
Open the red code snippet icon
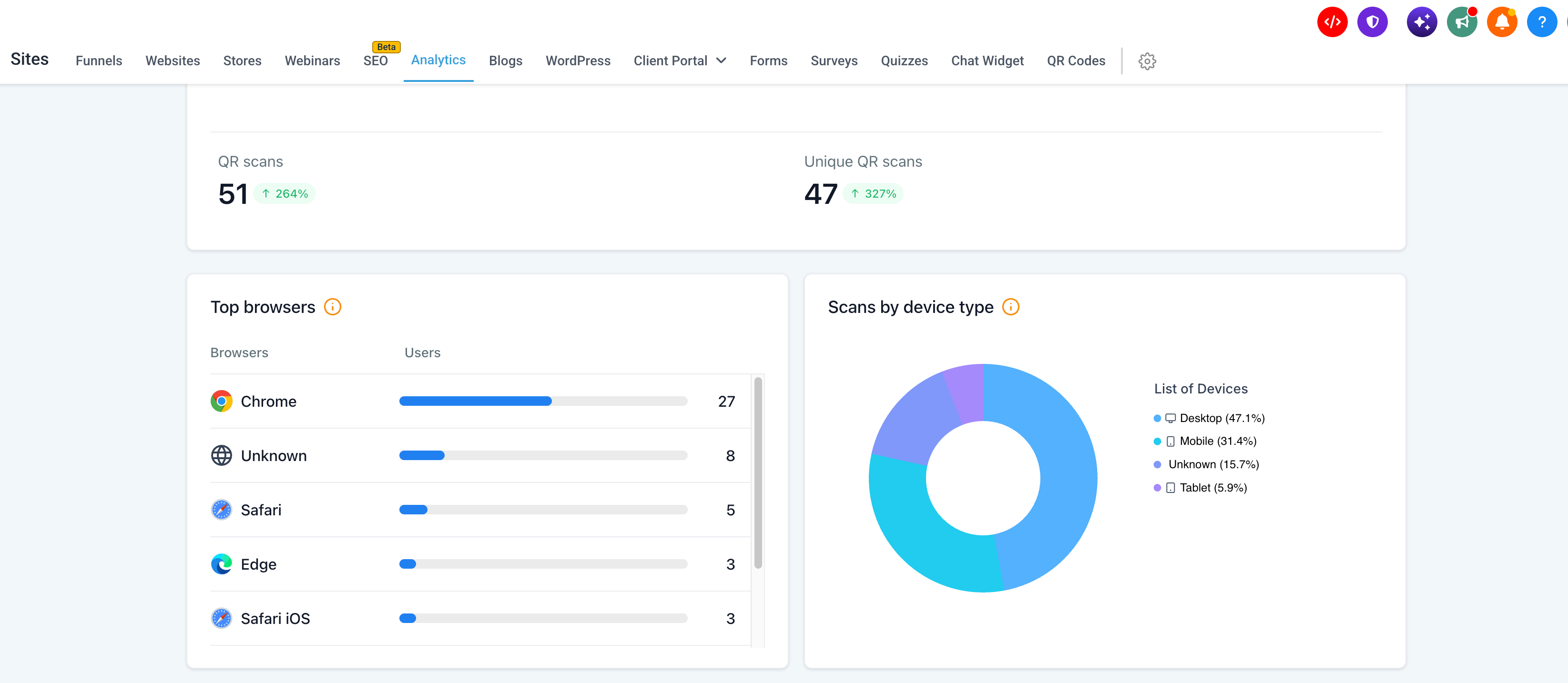pos(1332,22)
